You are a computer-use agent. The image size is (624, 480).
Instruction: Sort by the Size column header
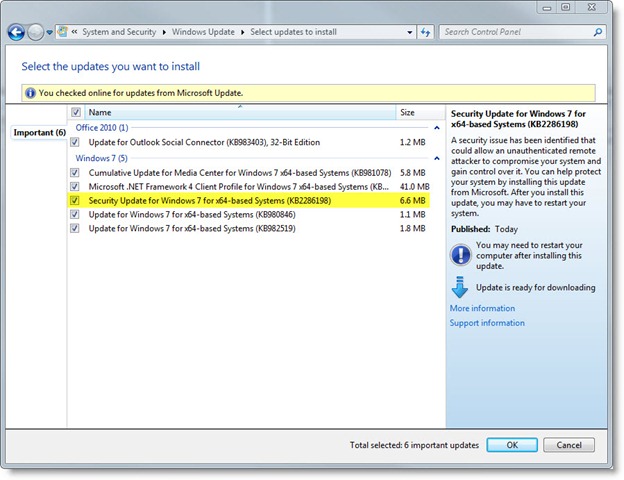[x=420, y=113]
